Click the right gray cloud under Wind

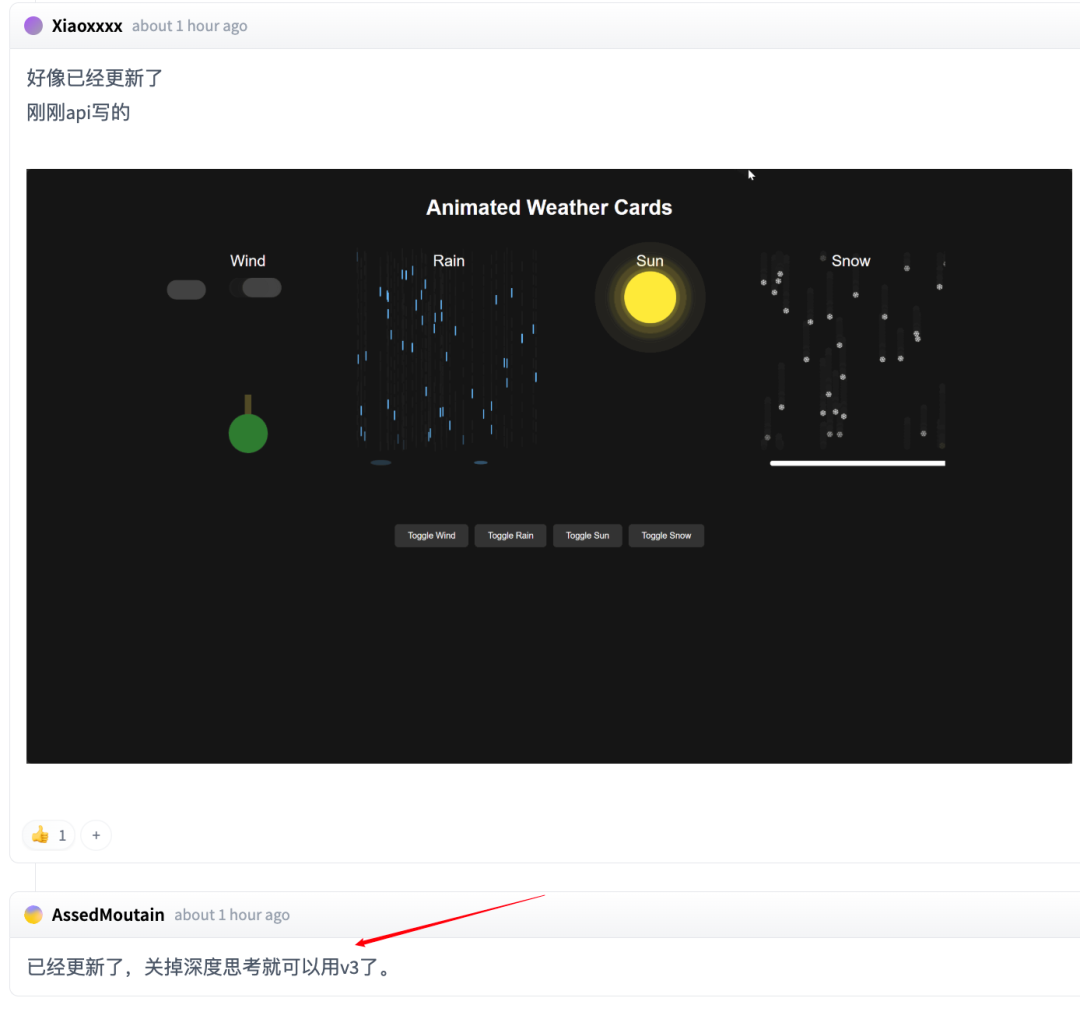tap(261, 287)
